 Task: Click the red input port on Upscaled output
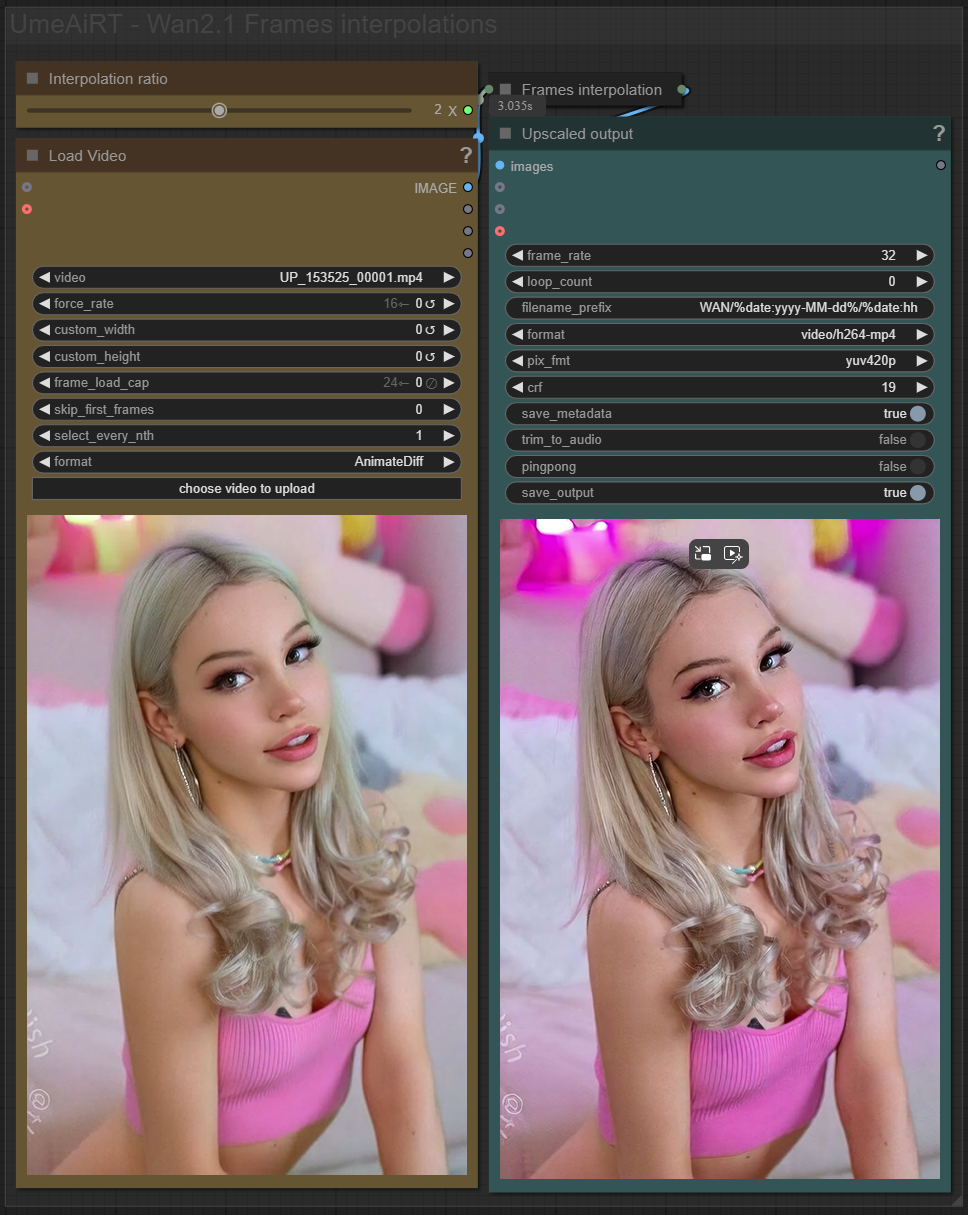point(500,231)
